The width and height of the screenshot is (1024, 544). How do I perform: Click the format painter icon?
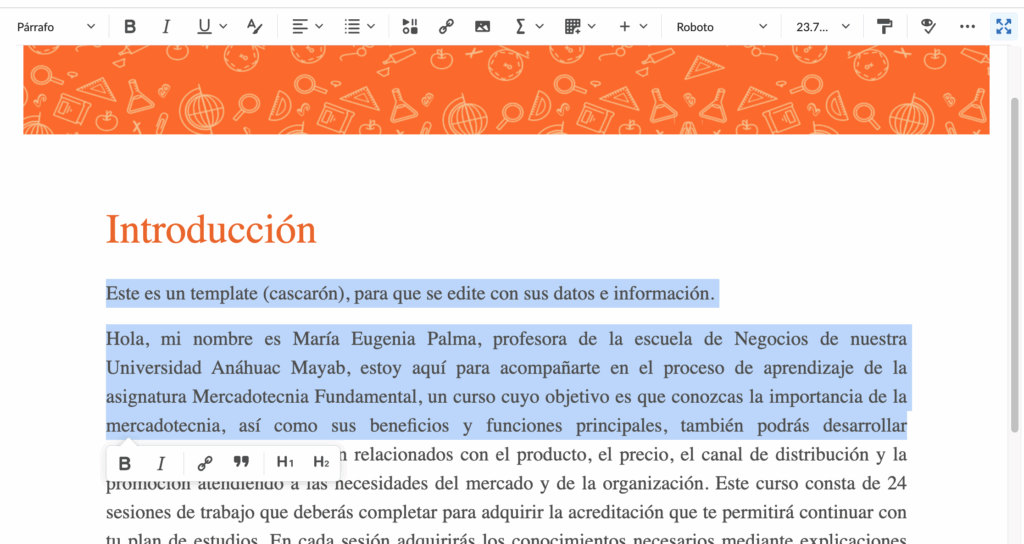coord(884,27)
